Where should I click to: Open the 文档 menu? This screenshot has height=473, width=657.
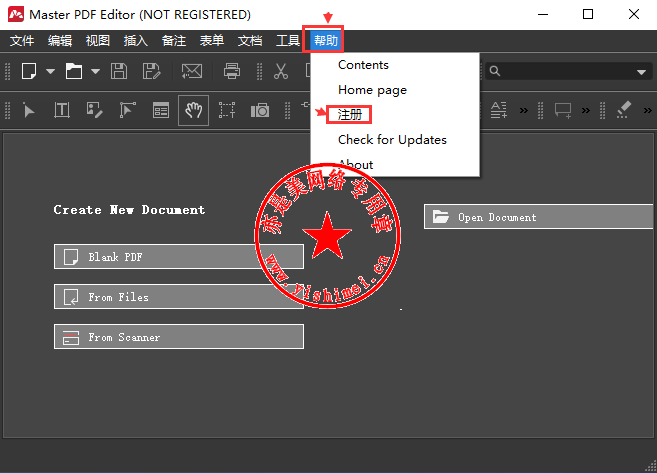click(250, 41)
